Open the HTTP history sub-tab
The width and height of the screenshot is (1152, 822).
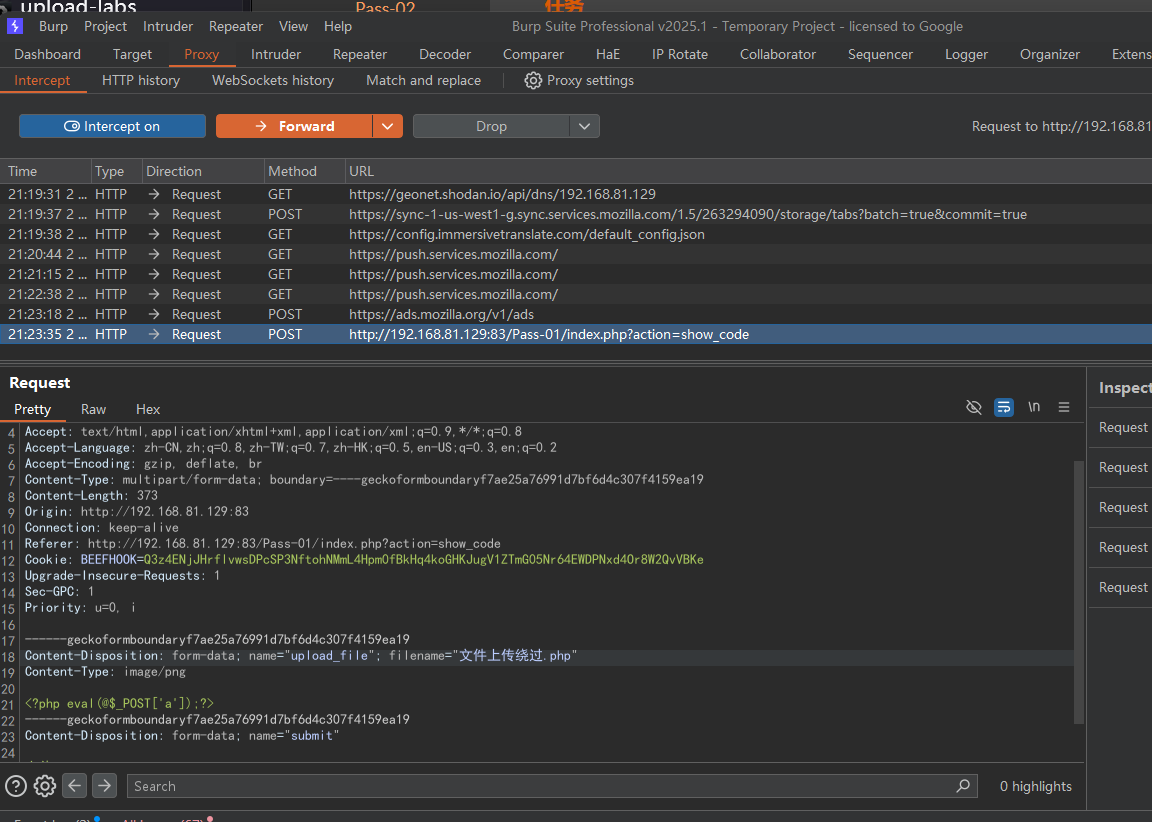(x=140, y=81)
